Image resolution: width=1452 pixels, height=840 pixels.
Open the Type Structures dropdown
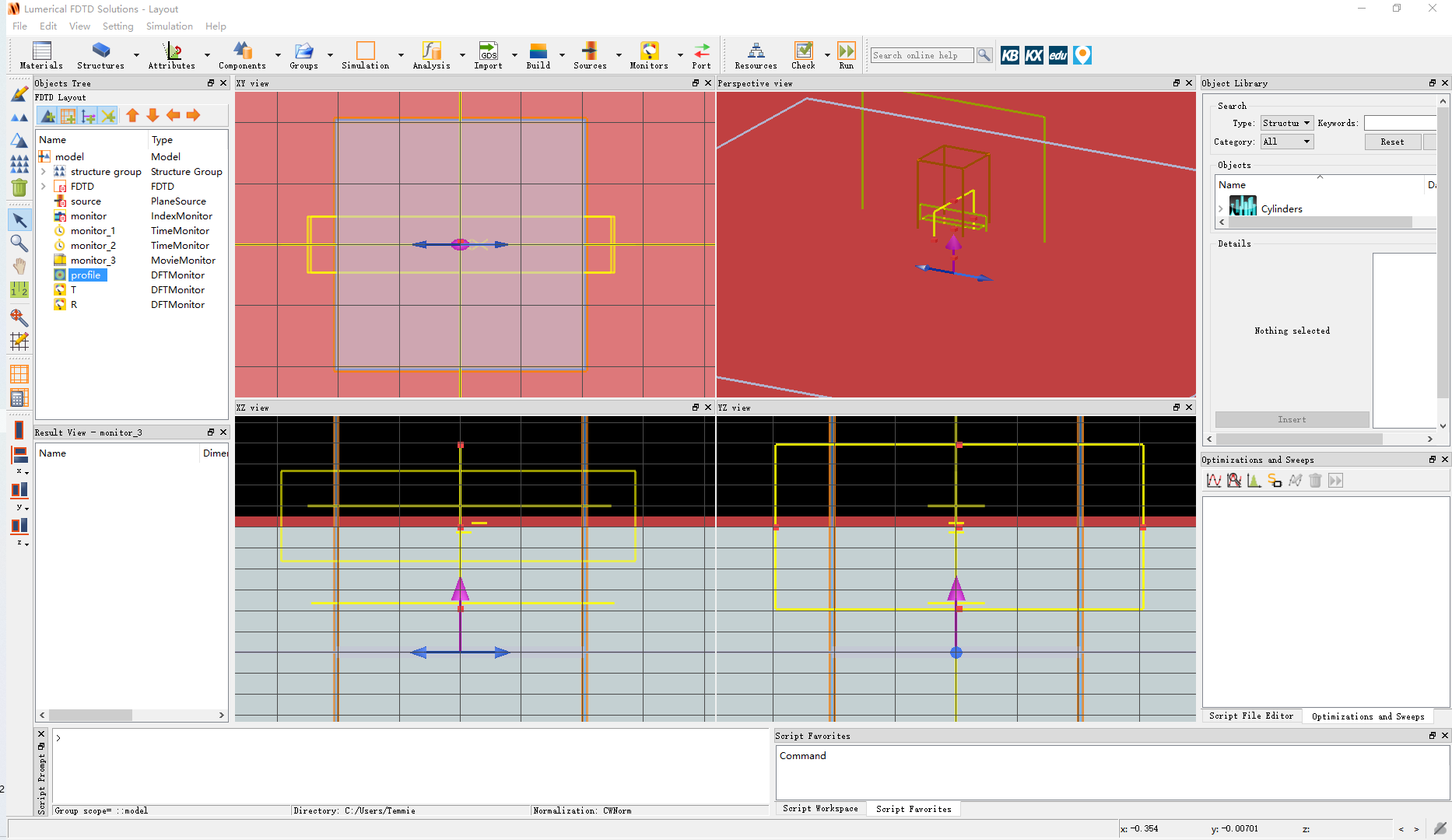[1287, 123]
